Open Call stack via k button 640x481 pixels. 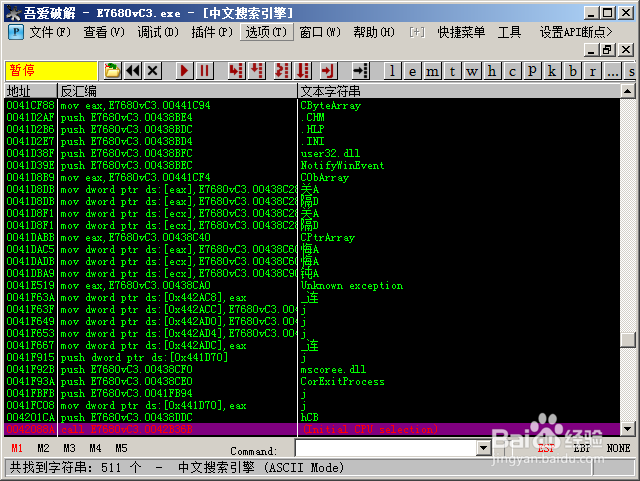[553, 71]
